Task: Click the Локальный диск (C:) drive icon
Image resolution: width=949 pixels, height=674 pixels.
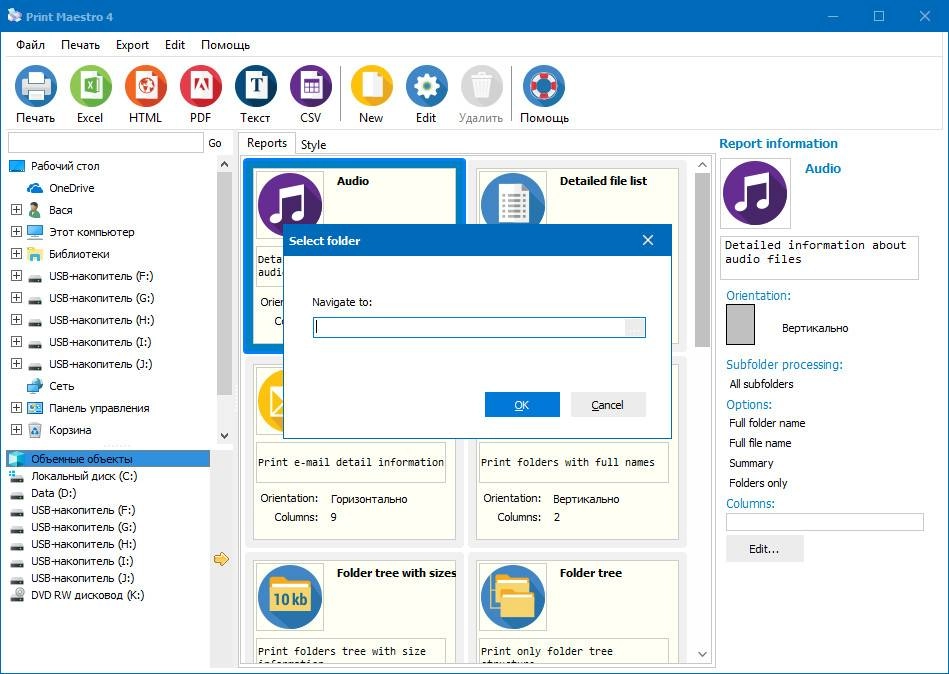Action: click(17, 476)
